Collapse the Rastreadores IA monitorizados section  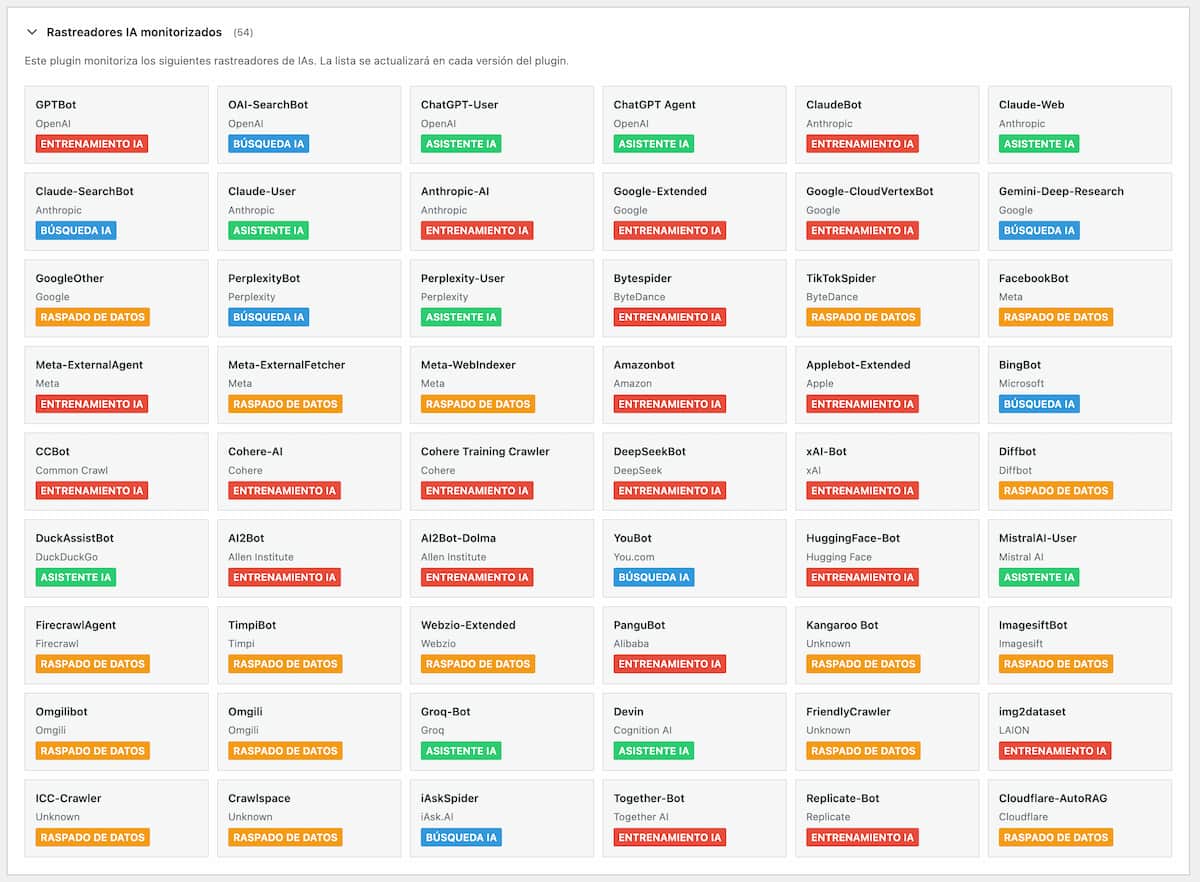click(x=32, y=32)
